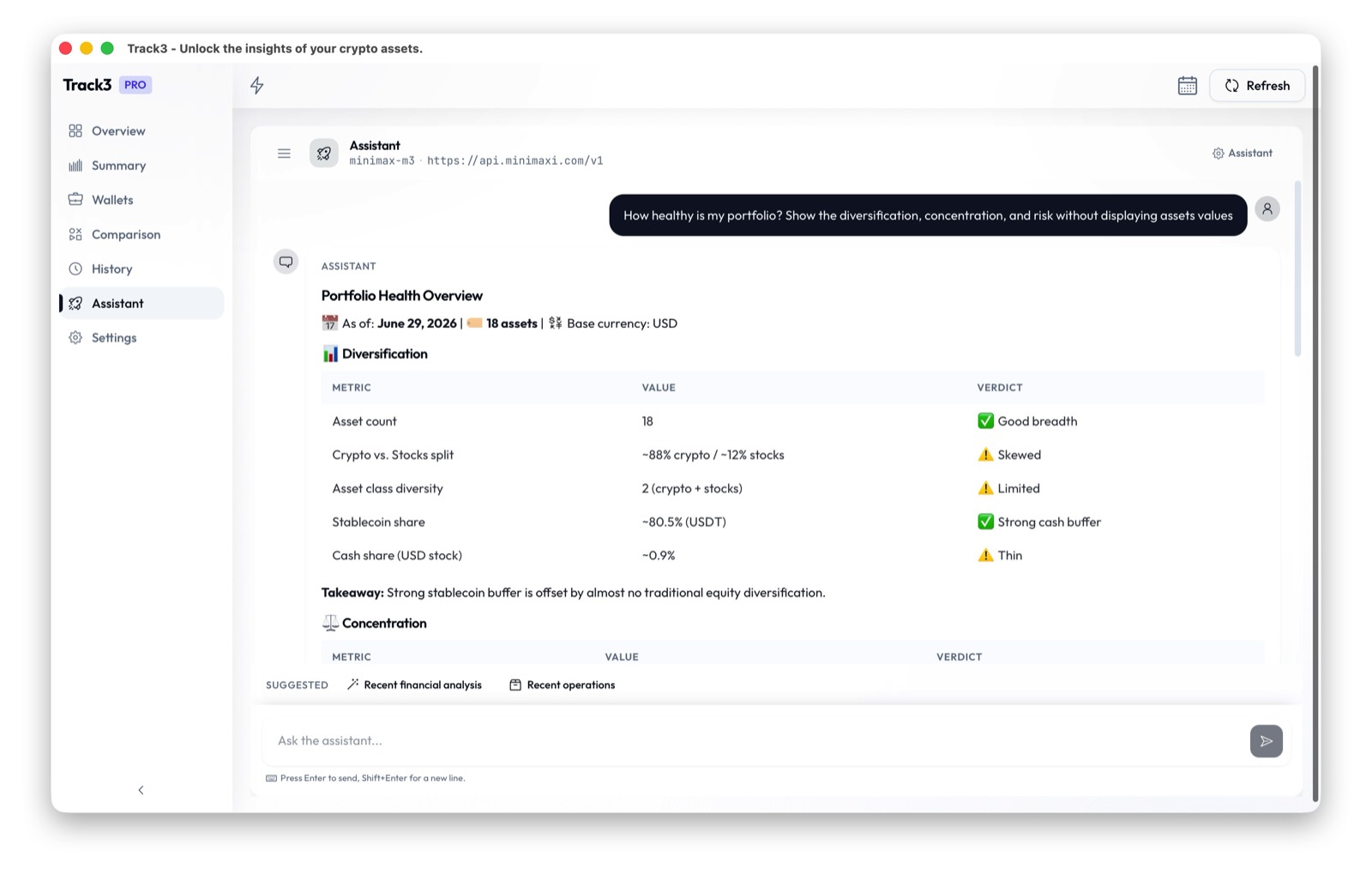Click the Assistant rocket avatar in the chat header

click(324, 154)
